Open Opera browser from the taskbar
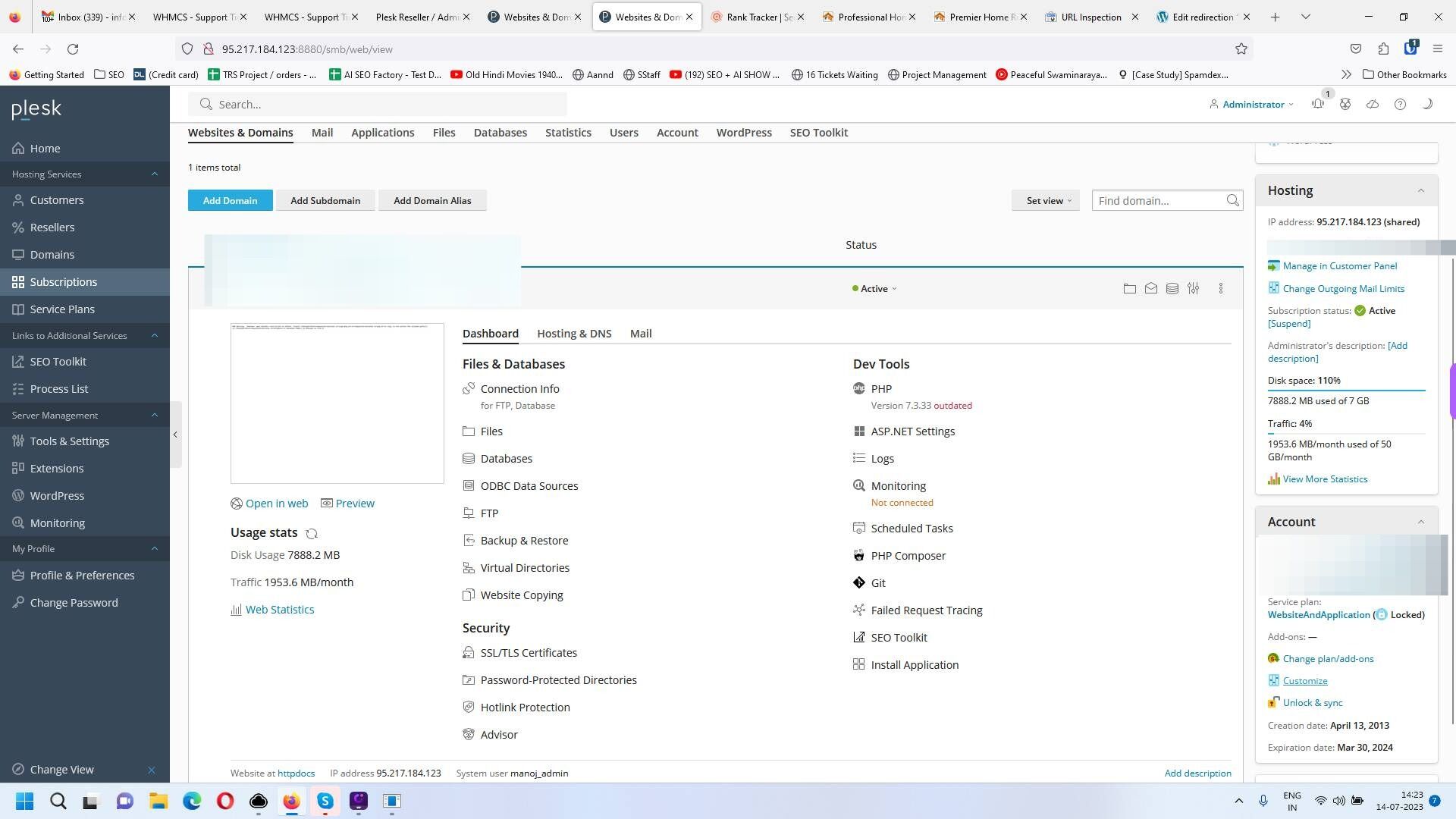Screen dimensions: 1456x819 pos(224,801)
